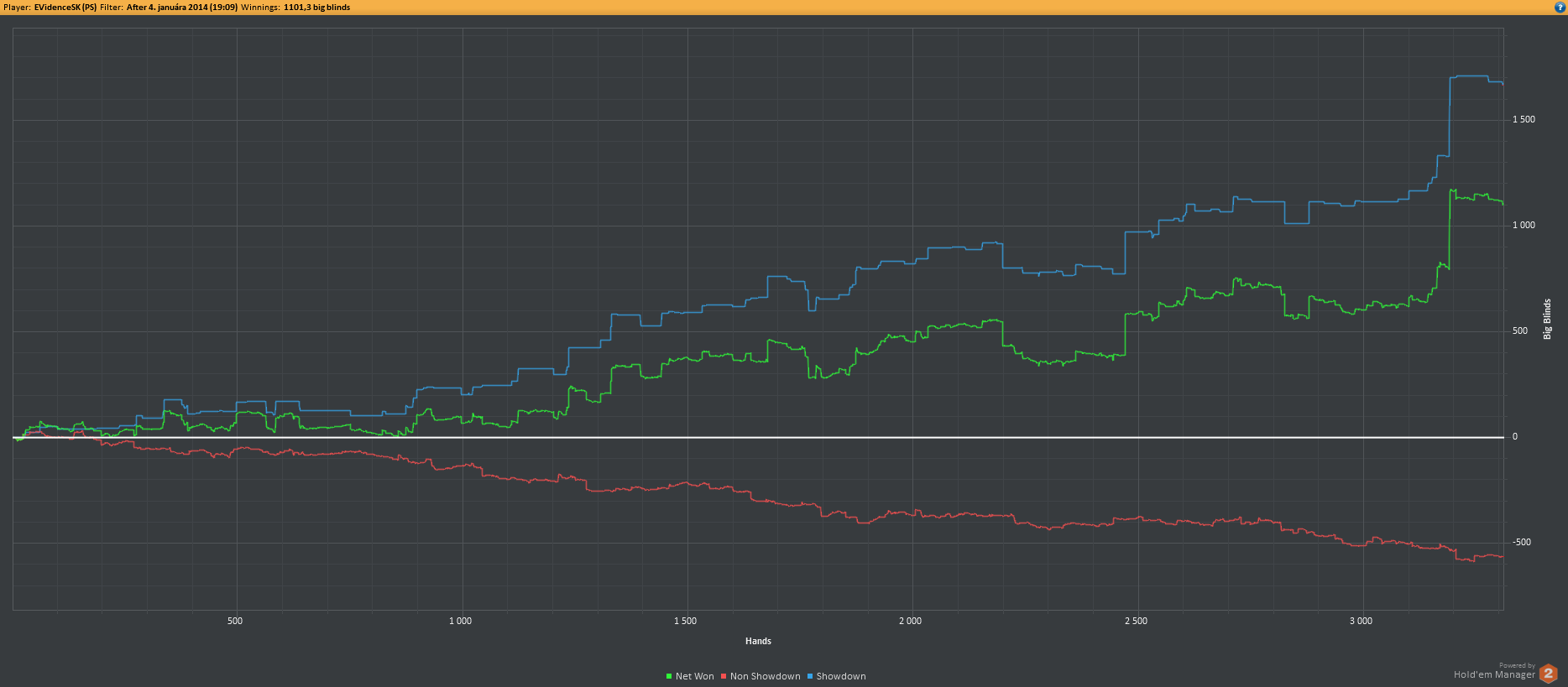Screen dimensions: 1568x687
Task: Click the filter date After 4. januára 2014
Action: coord(181,7)
